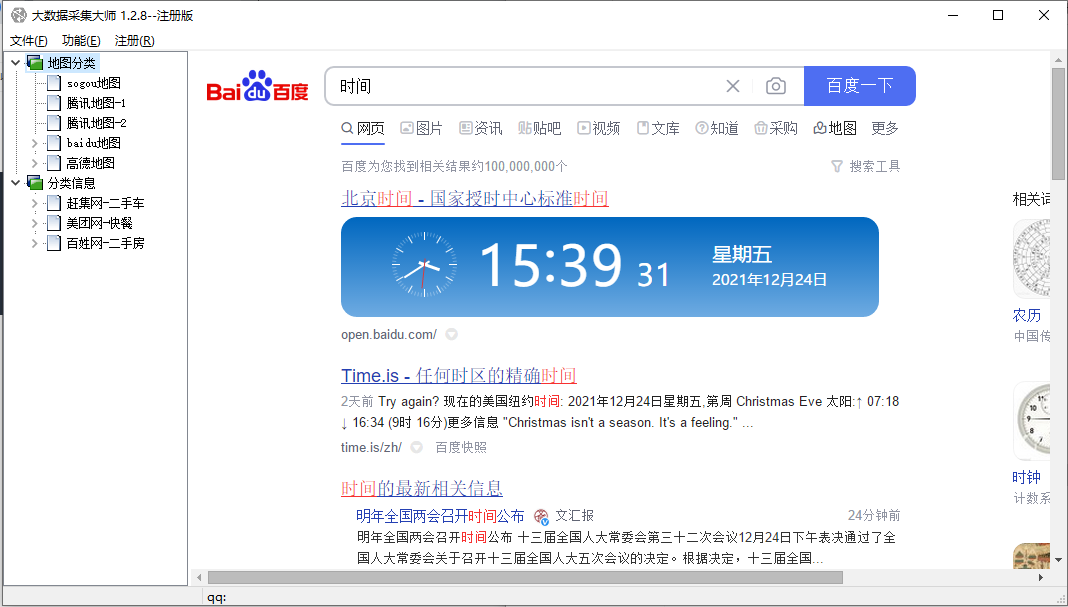Open the 北京时间 - 国家授时中心标准时间 result
The image size is (1068, 607).
point(475,198)
